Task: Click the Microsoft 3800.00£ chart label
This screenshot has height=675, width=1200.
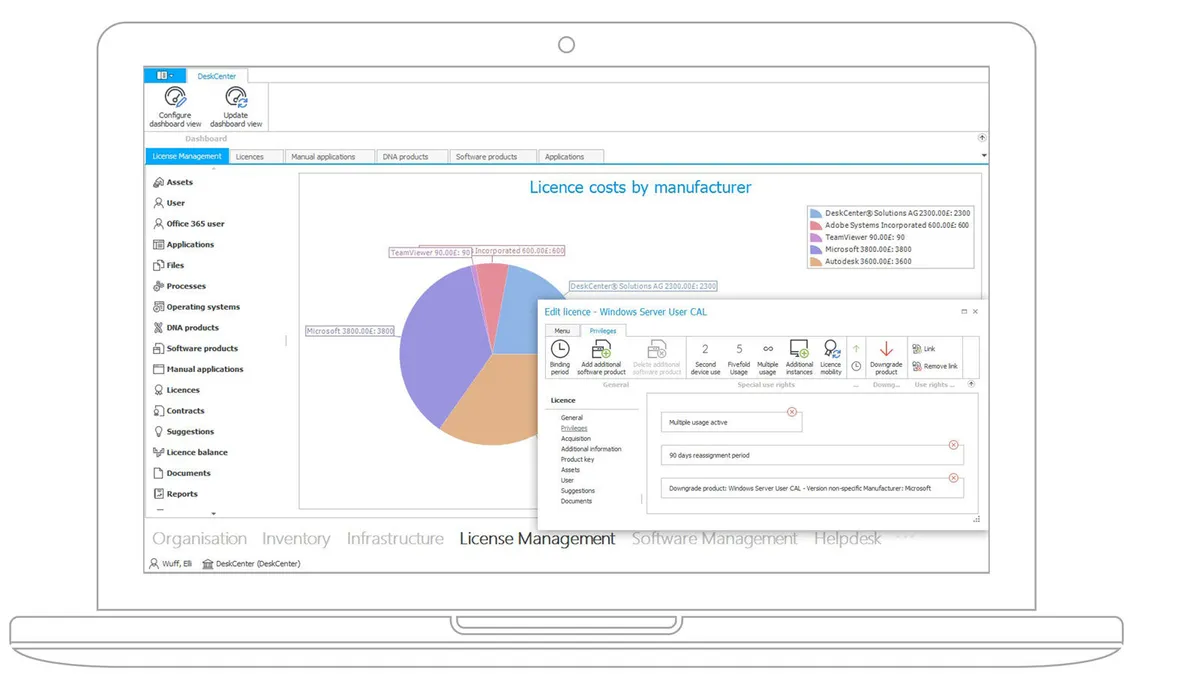Action: point(350,331)
